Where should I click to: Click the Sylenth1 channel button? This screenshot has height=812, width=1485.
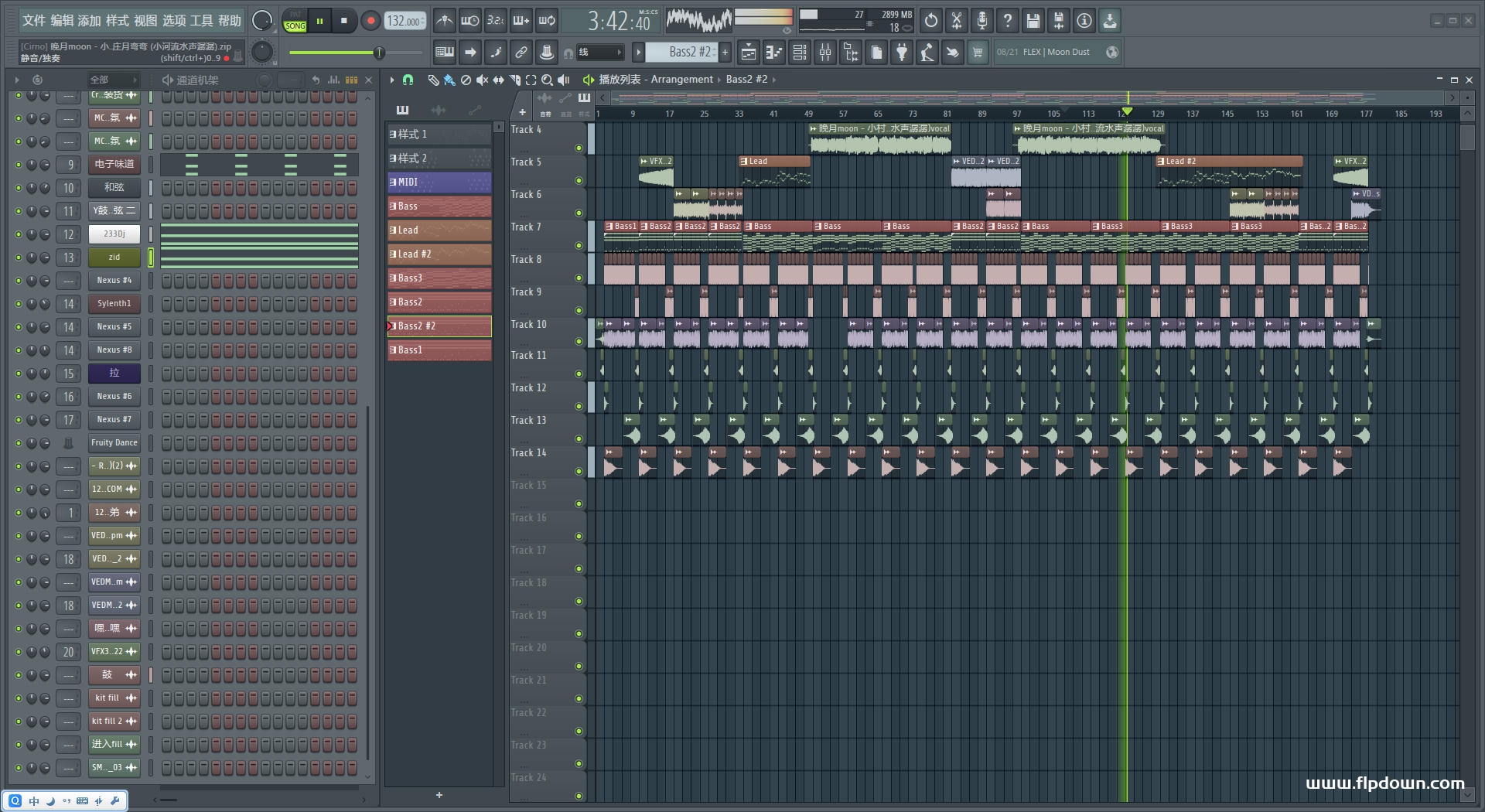[114, 304]
